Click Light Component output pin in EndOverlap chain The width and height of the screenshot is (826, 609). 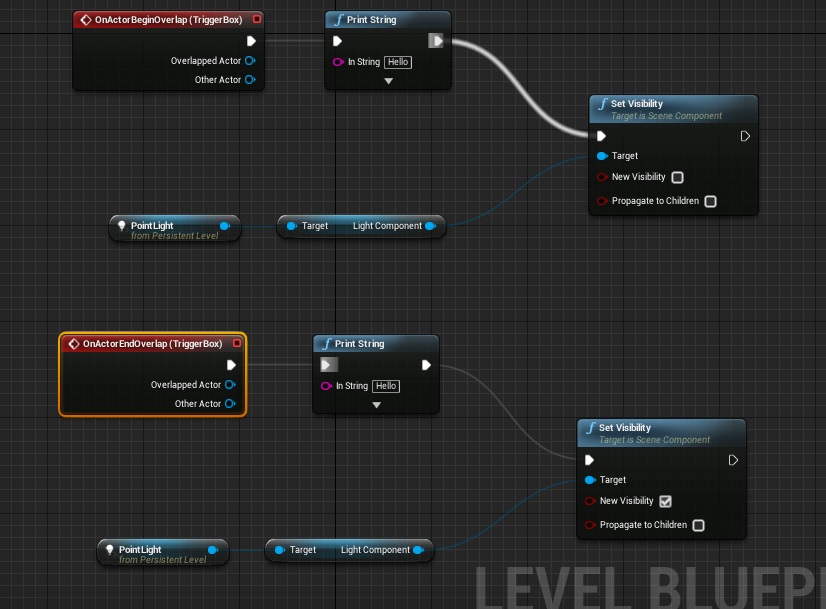pyautogui.click(x=418, y=550)
